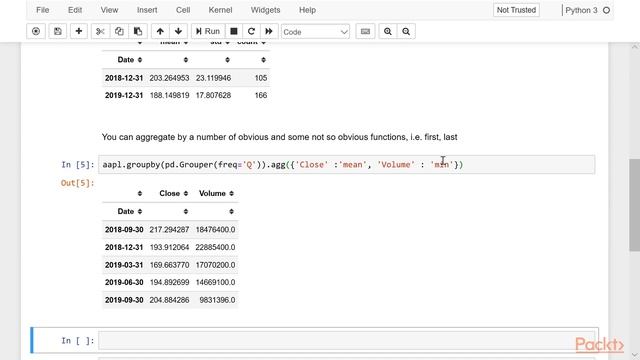
Task: Click the record/stop circle icon in toolbar
Action: point(36,31)
